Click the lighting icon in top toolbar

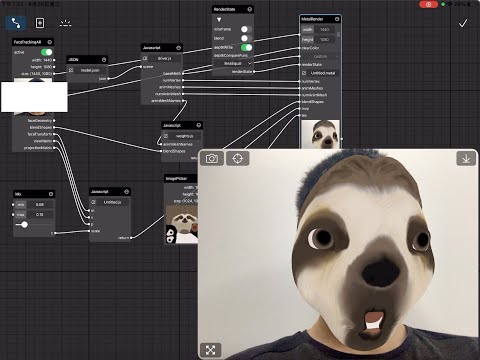(65, 23)
